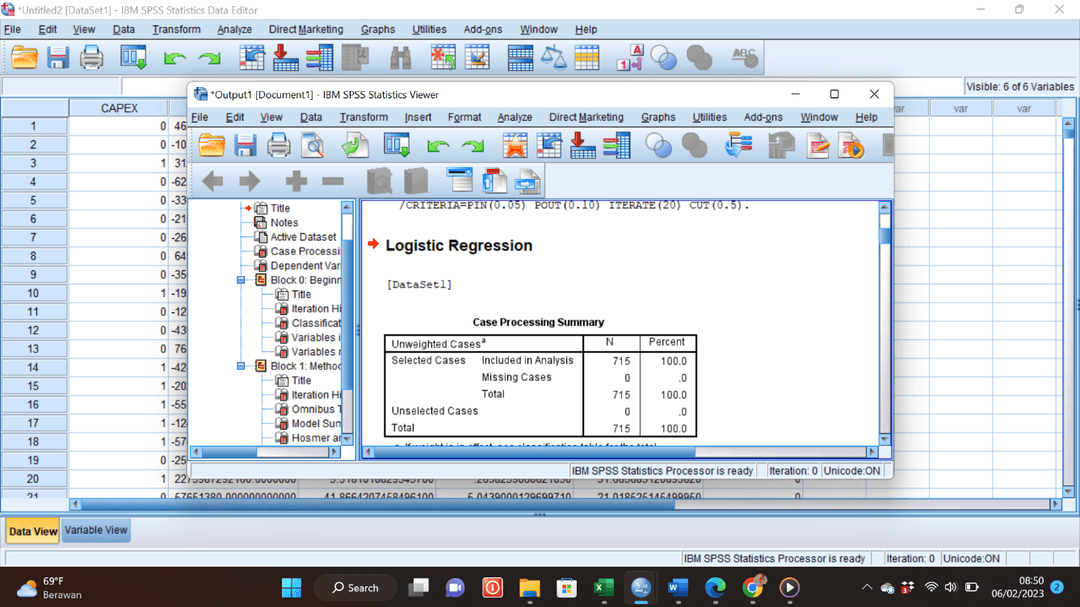Recall recent dialogs in Viewer toolbar
This screenshot has width=1080, height=607.
tap(397, 145)
